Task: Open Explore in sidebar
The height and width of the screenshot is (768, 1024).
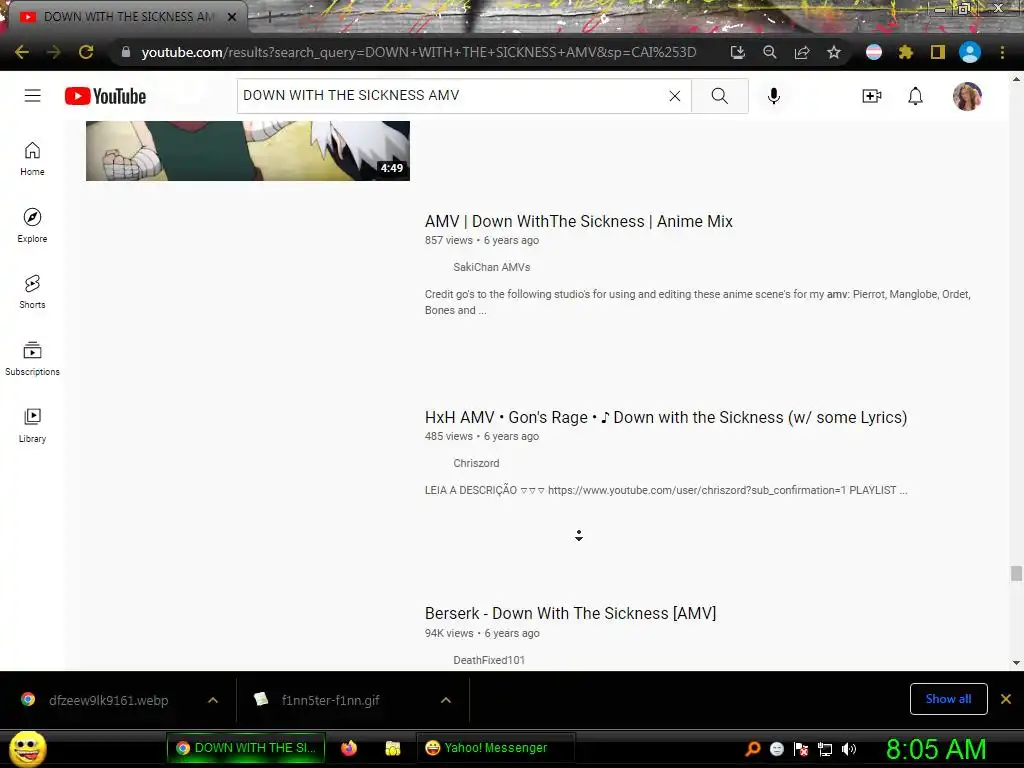Action: click(x=32, y=225)
